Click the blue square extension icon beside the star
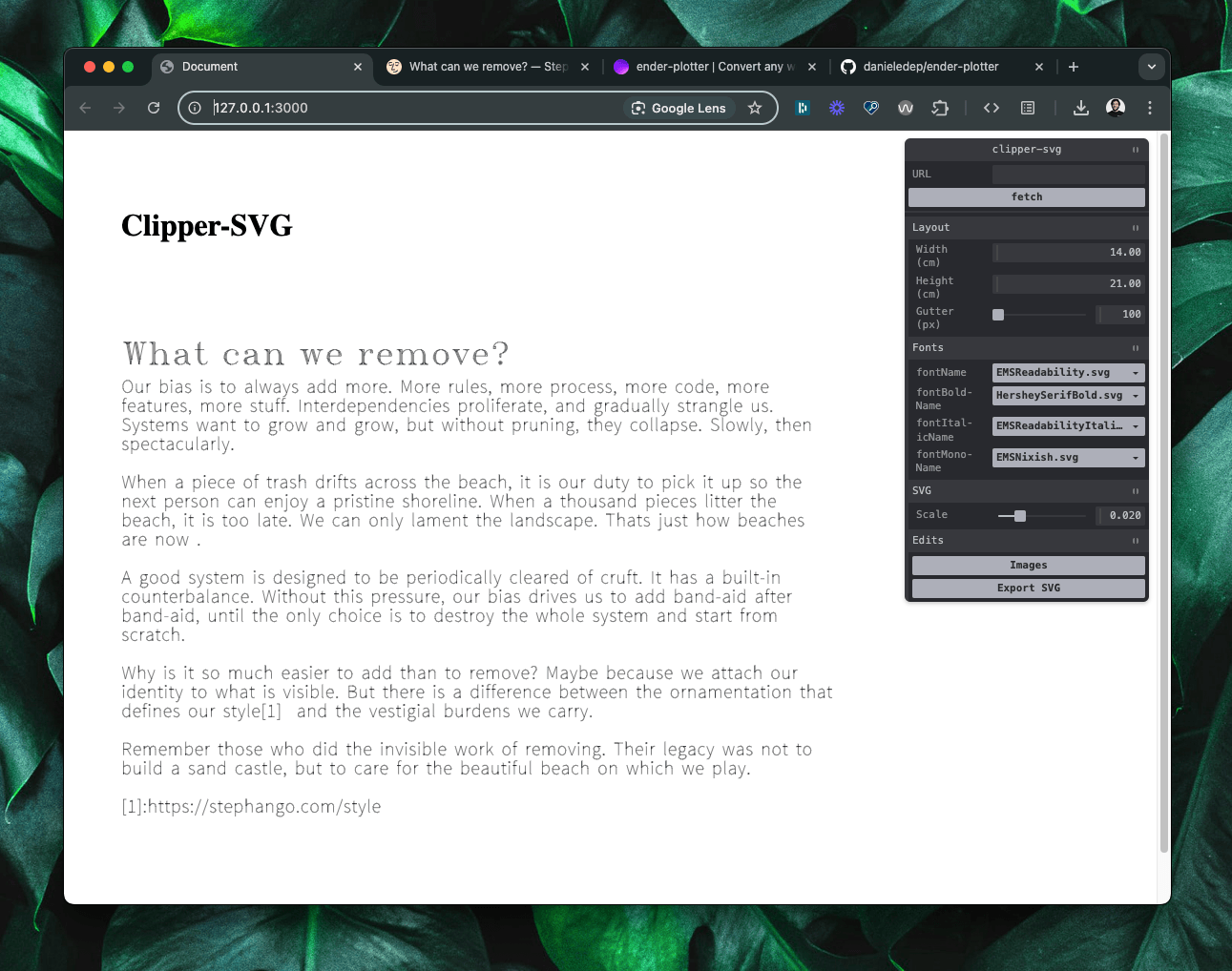The height and width of the screenshot is (971, 1232). 803,108
